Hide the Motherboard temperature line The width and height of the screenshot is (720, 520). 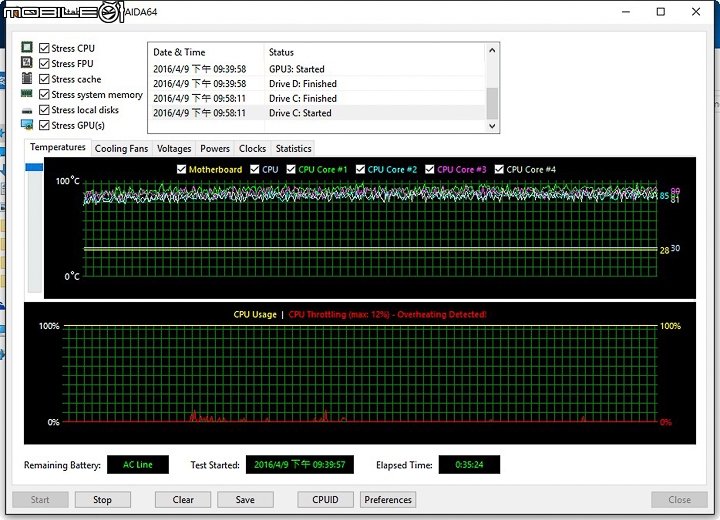coord(181,169)
